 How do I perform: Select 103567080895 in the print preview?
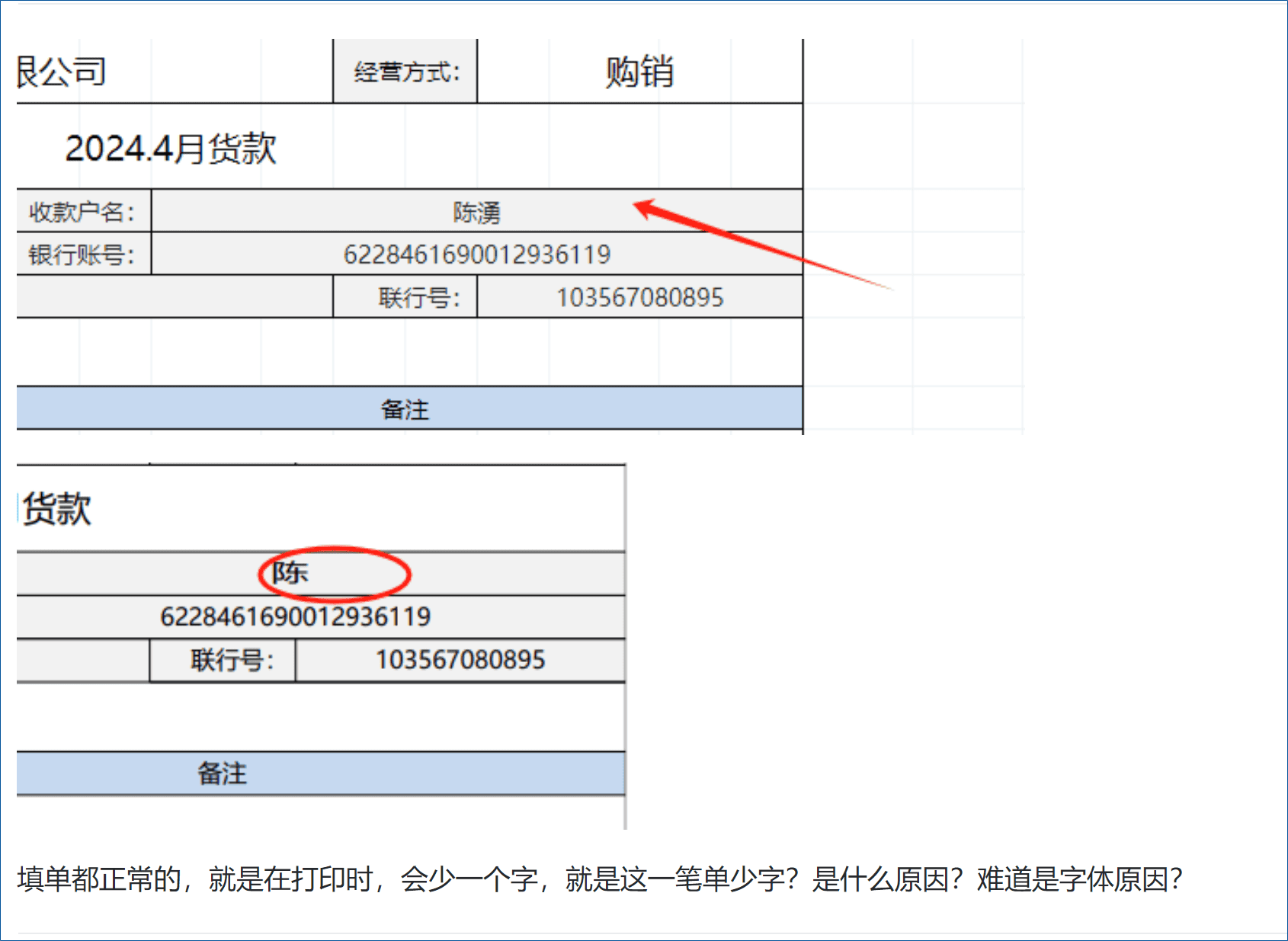pos(460,660)
